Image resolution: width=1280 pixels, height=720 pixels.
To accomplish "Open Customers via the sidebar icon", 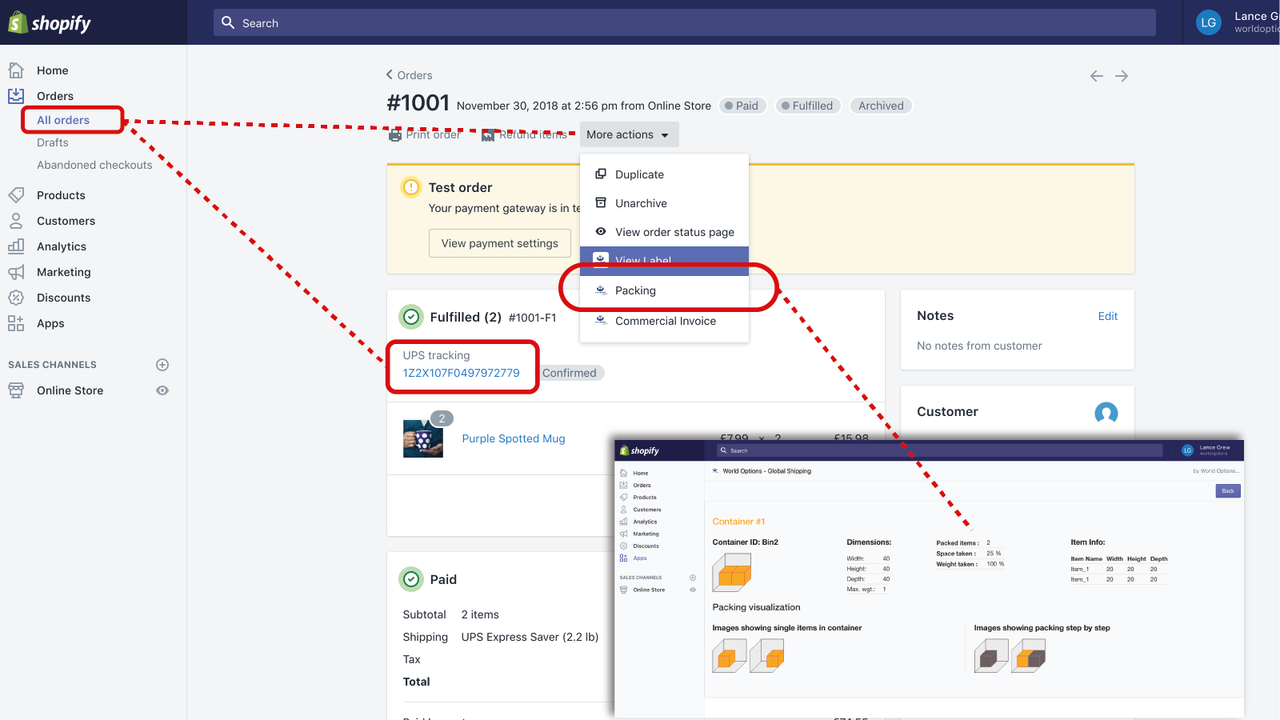I will (x=15, y=220).
